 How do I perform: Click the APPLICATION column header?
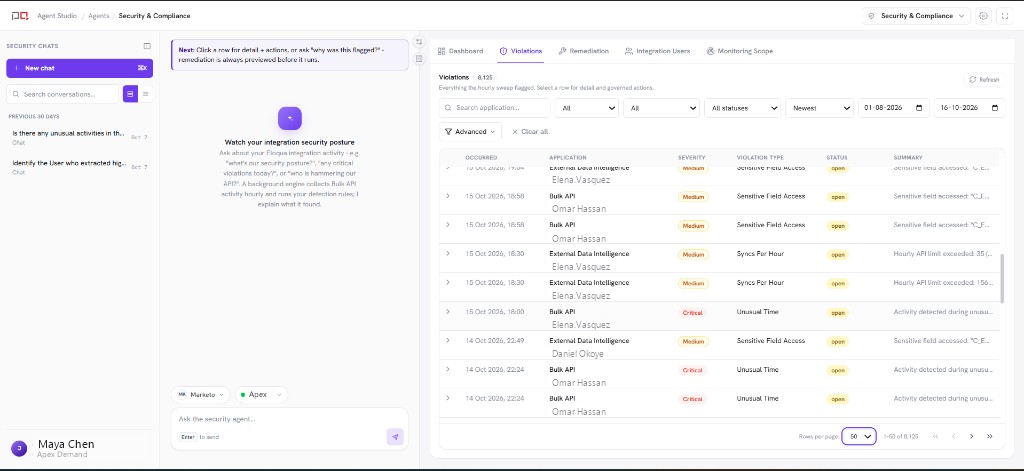point(568,157)
